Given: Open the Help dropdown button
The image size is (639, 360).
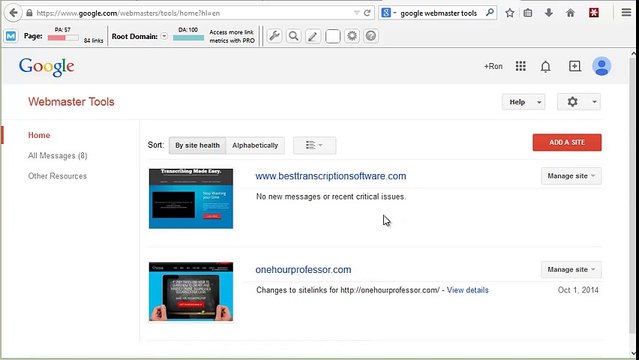Looking at the screenshot, I should [x=524, y=102].
